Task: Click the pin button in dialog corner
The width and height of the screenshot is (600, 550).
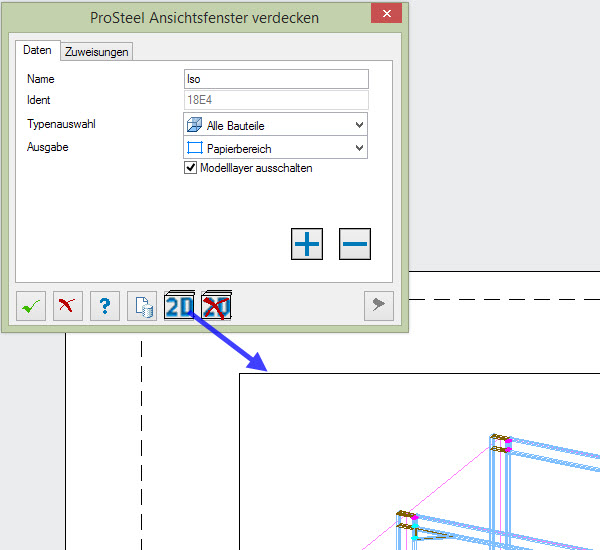Action: 379,306
